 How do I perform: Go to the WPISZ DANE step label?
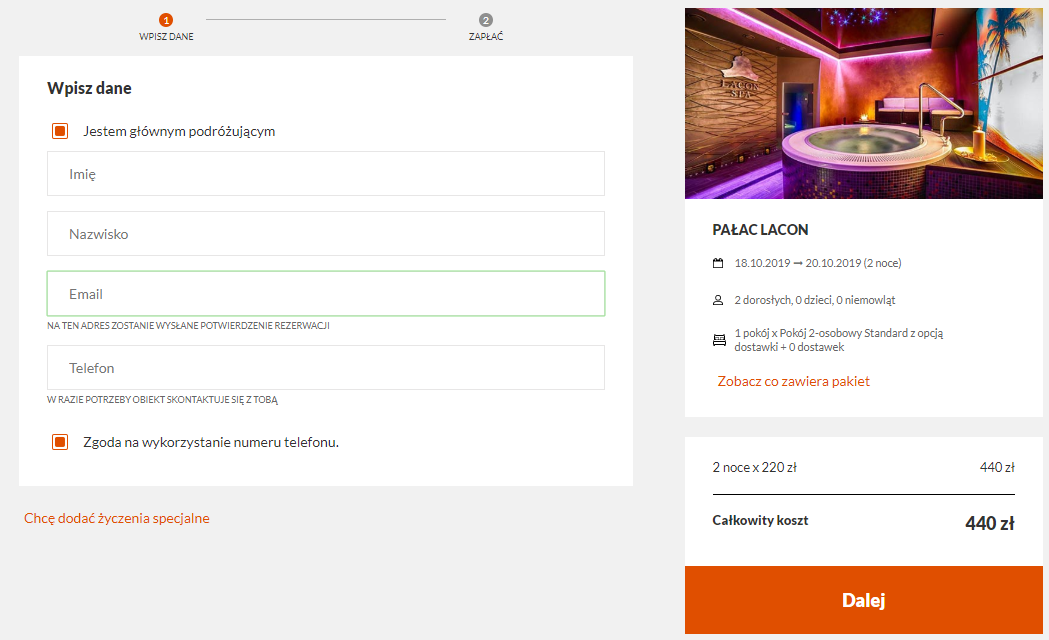(x=166, y=37)
